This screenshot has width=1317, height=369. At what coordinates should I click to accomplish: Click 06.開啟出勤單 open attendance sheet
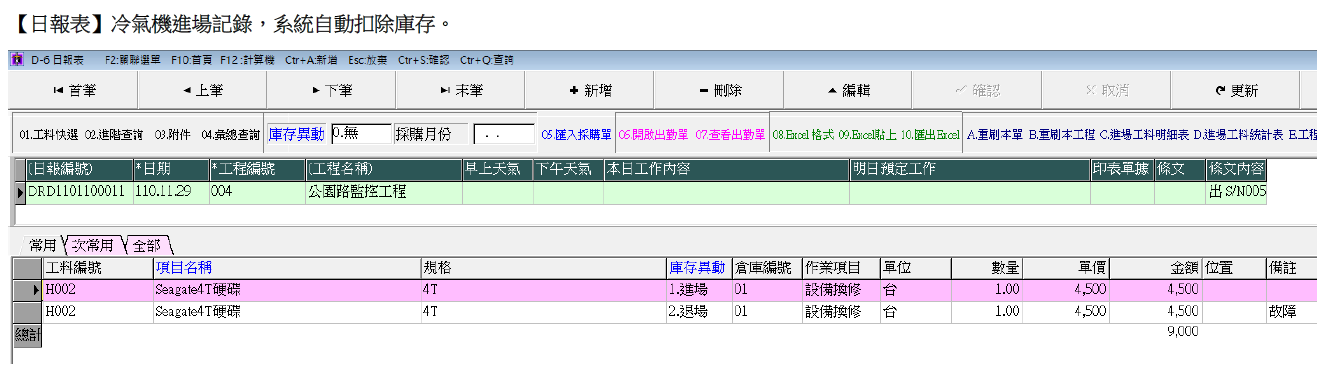654,134
